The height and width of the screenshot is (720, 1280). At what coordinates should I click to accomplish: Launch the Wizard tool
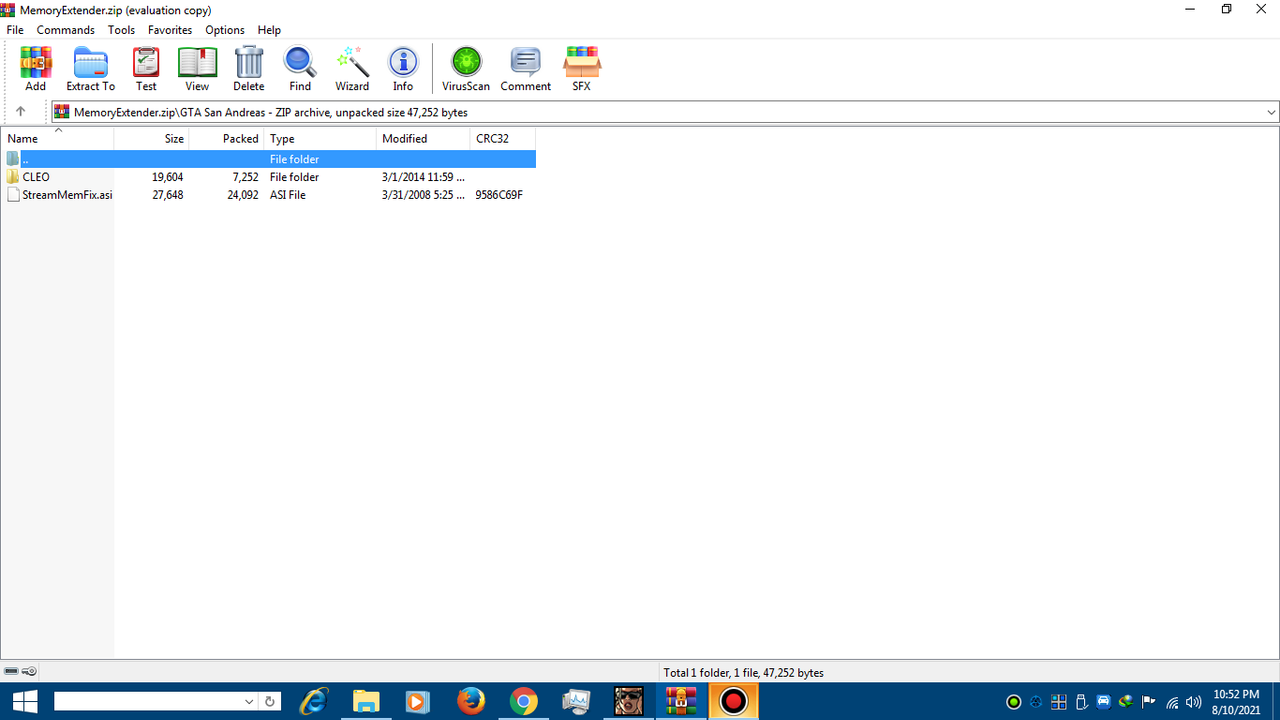pyautogui.click(x=352, y=68)
